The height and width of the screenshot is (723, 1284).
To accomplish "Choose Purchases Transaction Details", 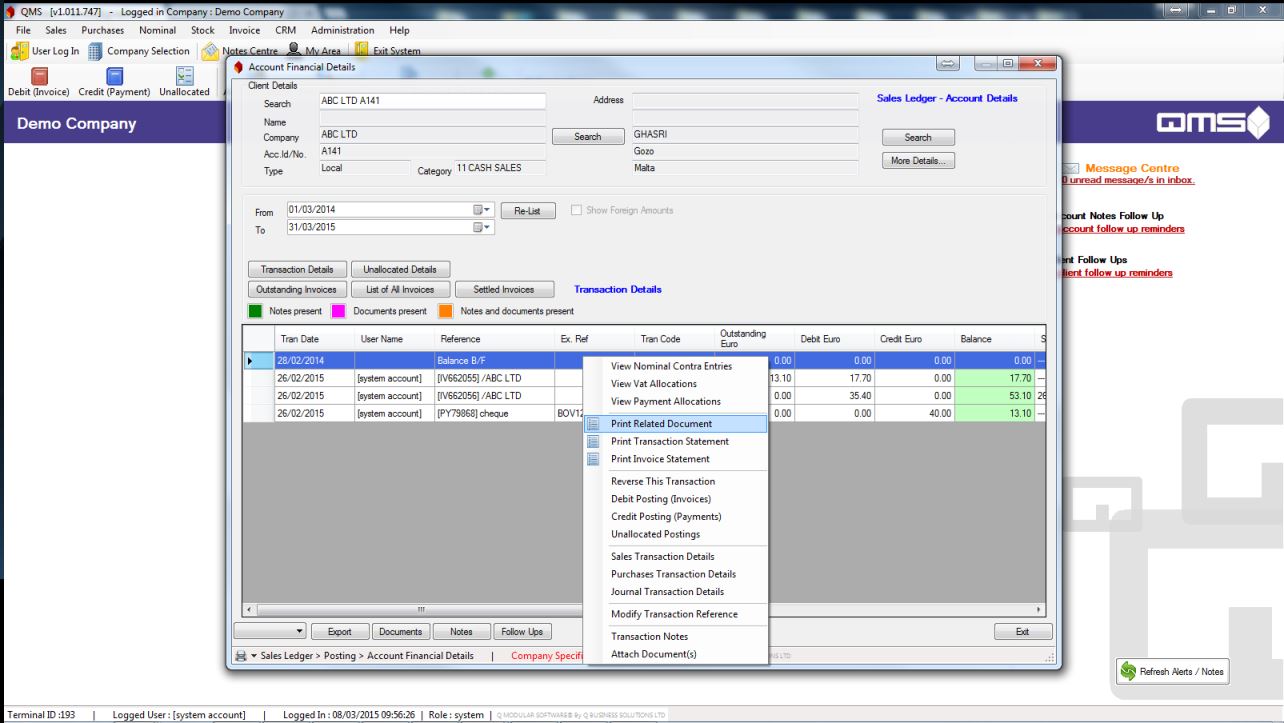I will [x=676, y=574].
